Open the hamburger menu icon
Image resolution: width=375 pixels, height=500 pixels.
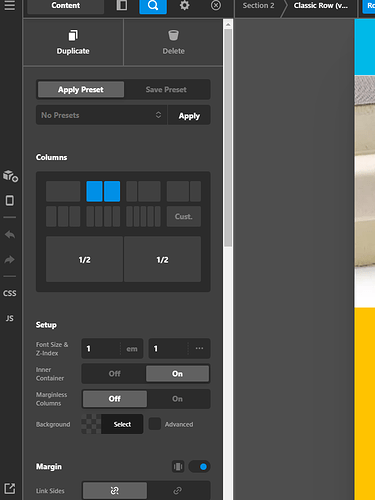[x=10, y=5]
